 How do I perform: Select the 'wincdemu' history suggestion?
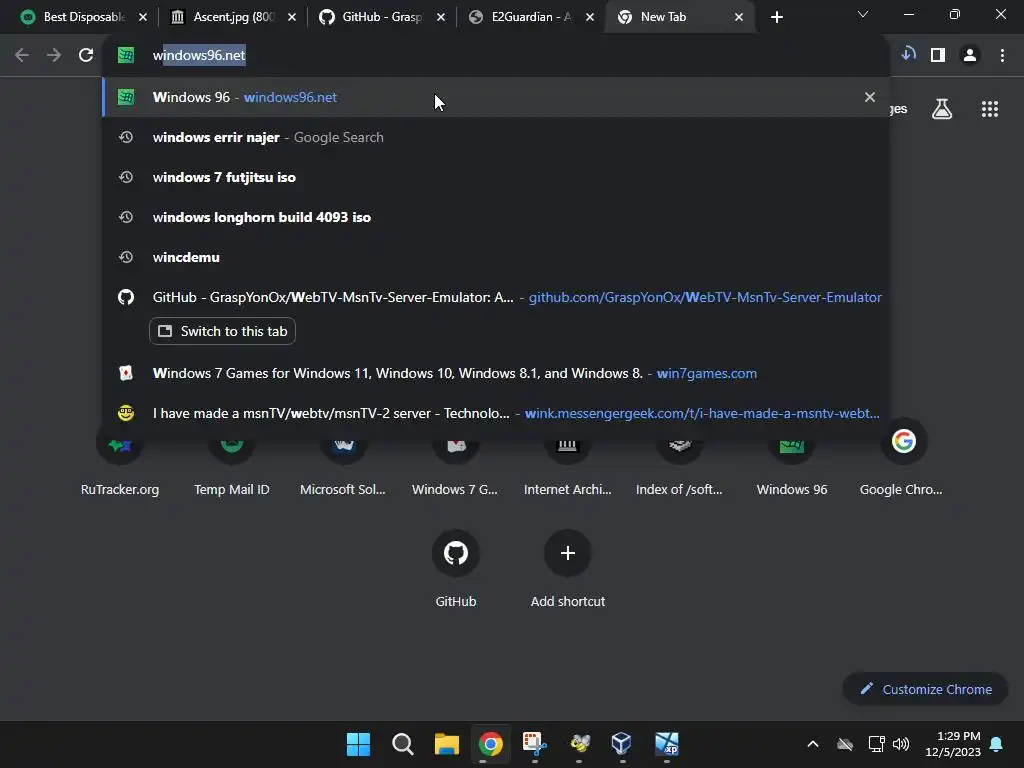coord(496,257)
